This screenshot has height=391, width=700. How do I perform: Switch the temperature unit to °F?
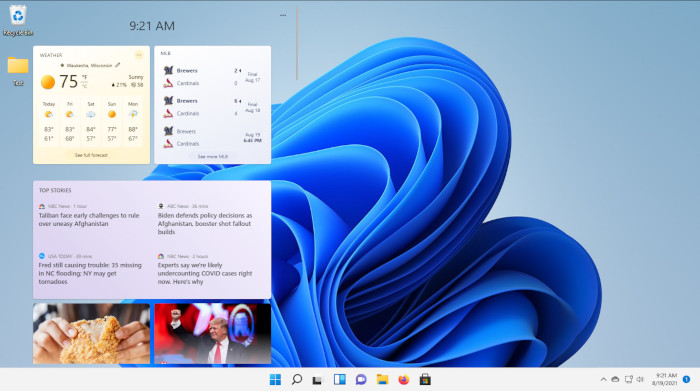click(84, 77)
